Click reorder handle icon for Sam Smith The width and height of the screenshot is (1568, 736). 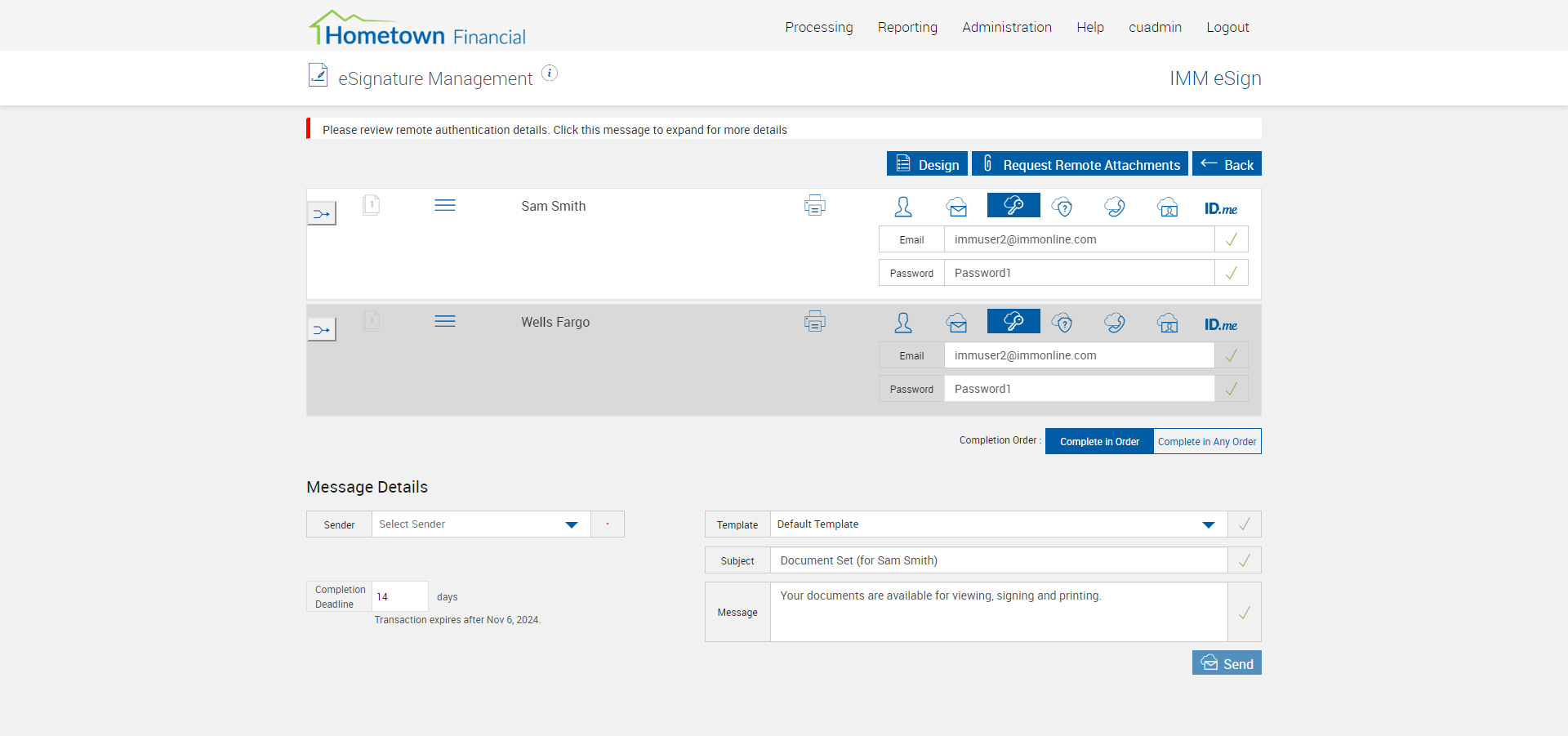click(x=445, y=206)
